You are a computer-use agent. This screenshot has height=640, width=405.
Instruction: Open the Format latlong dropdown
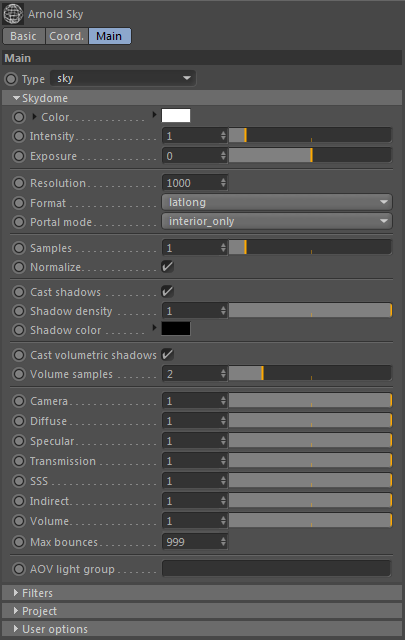pyautogui.click(x=277, y=202)
